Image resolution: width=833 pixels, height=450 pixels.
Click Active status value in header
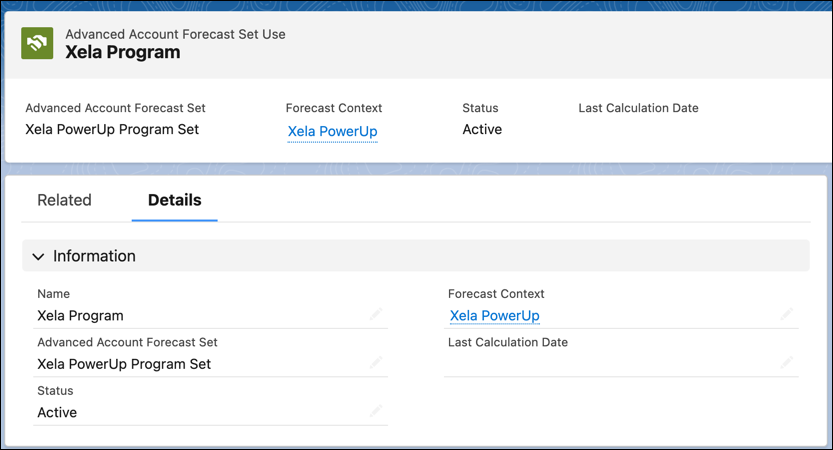point(482,130)
